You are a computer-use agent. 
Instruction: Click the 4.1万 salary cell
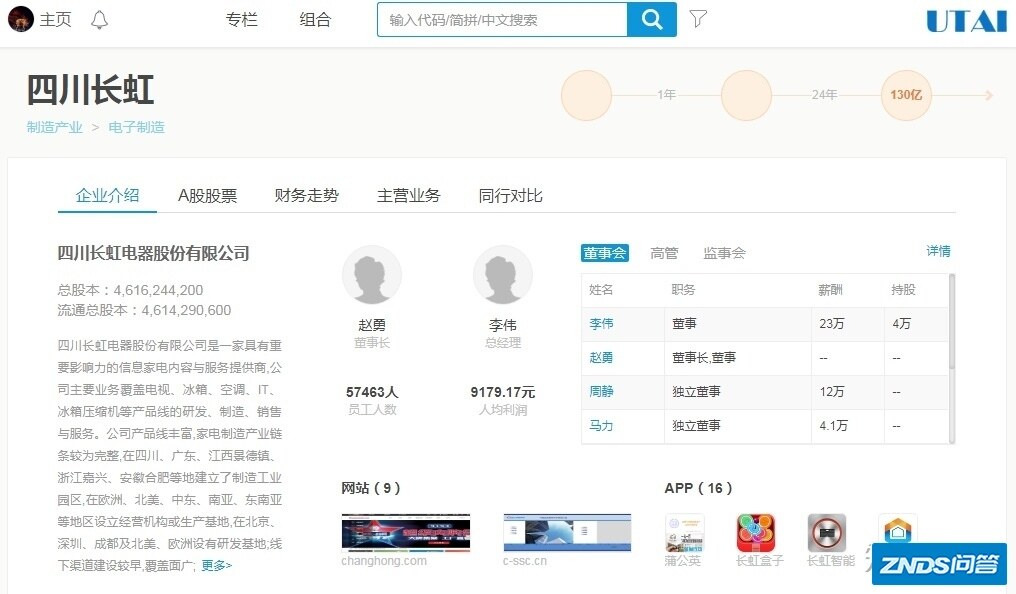[833, 426]
